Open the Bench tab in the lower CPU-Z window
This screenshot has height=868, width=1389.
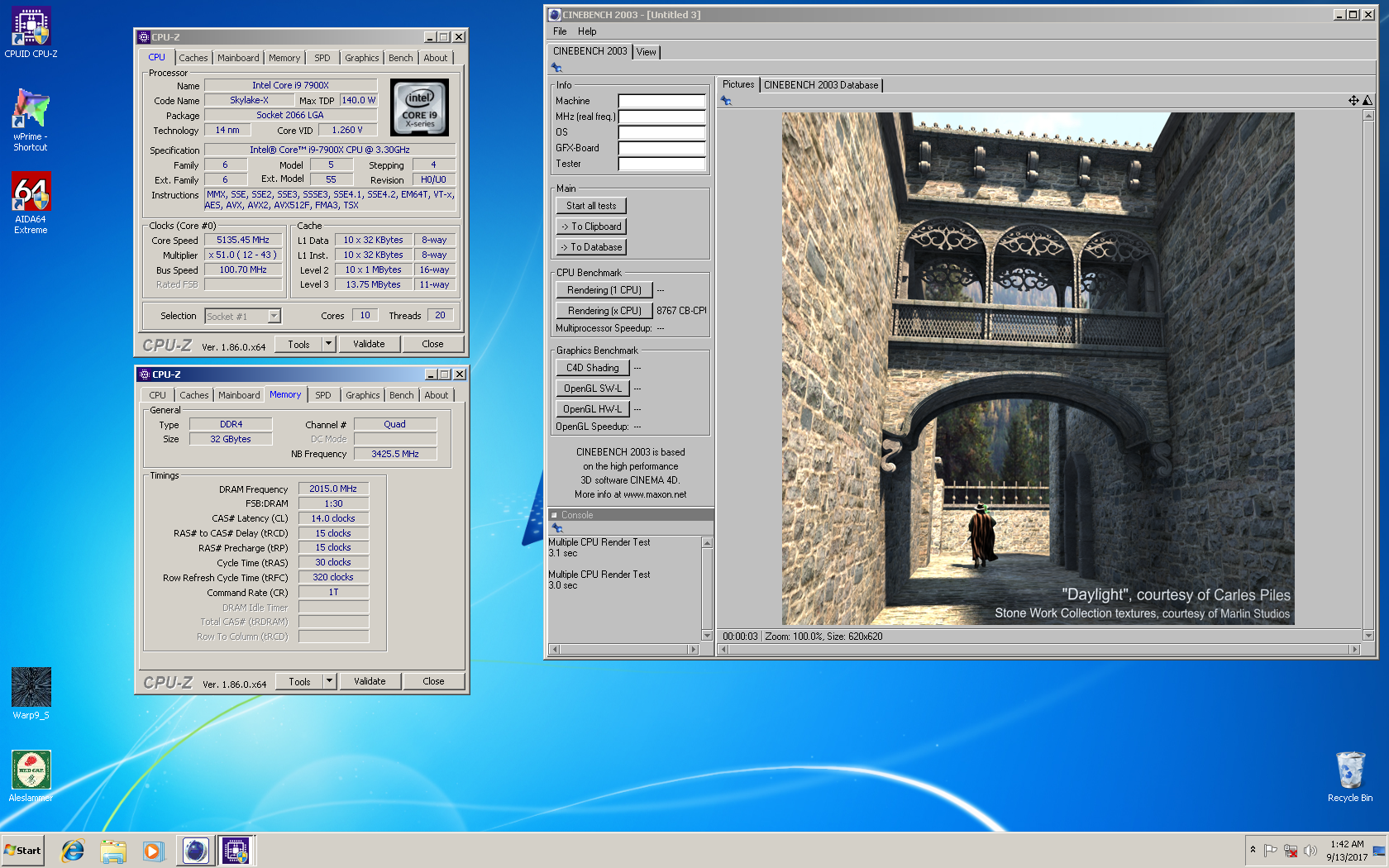click(402, 395)
